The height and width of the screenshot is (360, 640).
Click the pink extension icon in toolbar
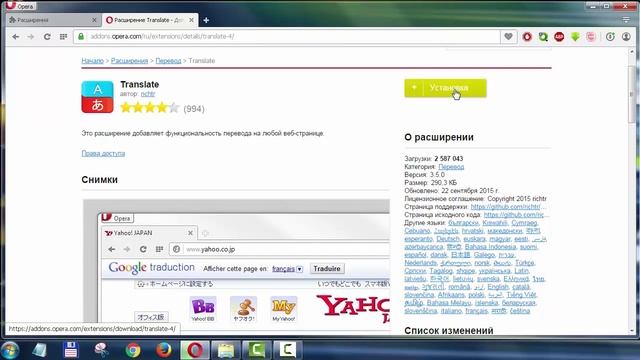pos(591,37)
